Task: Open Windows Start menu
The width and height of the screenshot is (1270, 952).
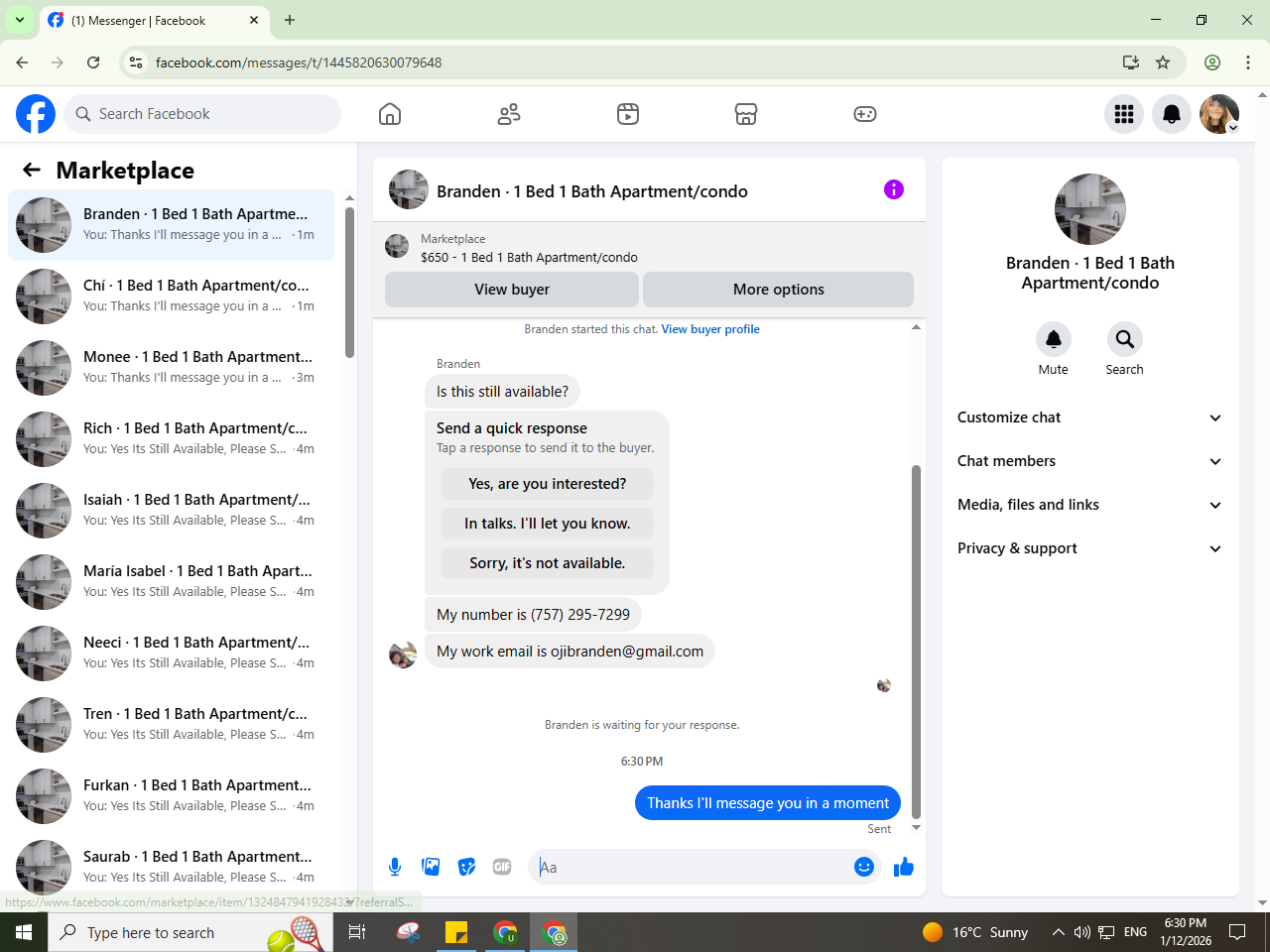Action: [x=24, y=932]
